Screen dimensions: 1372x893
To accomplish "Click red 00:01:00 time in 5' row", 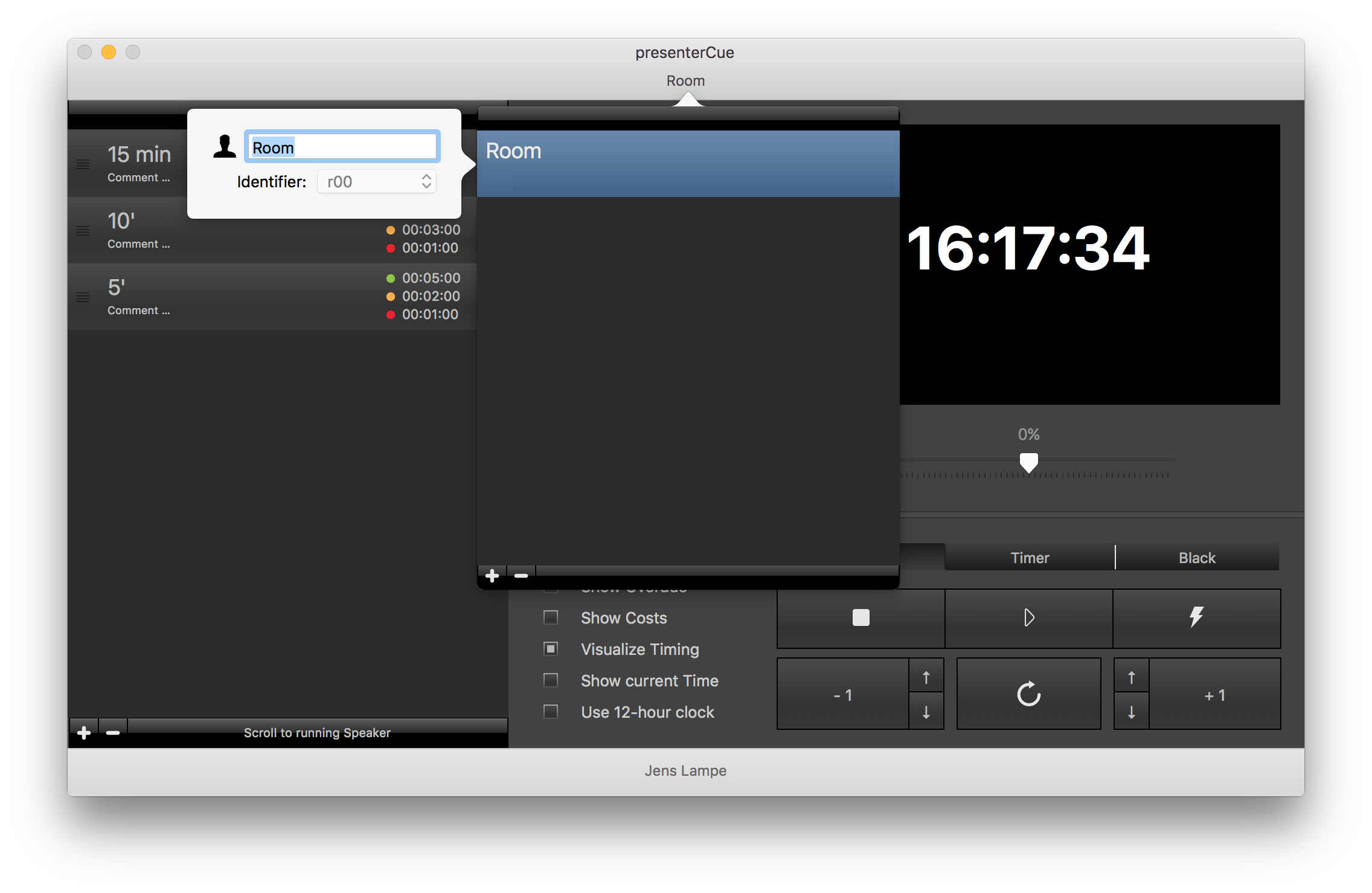I will (430, 314).
